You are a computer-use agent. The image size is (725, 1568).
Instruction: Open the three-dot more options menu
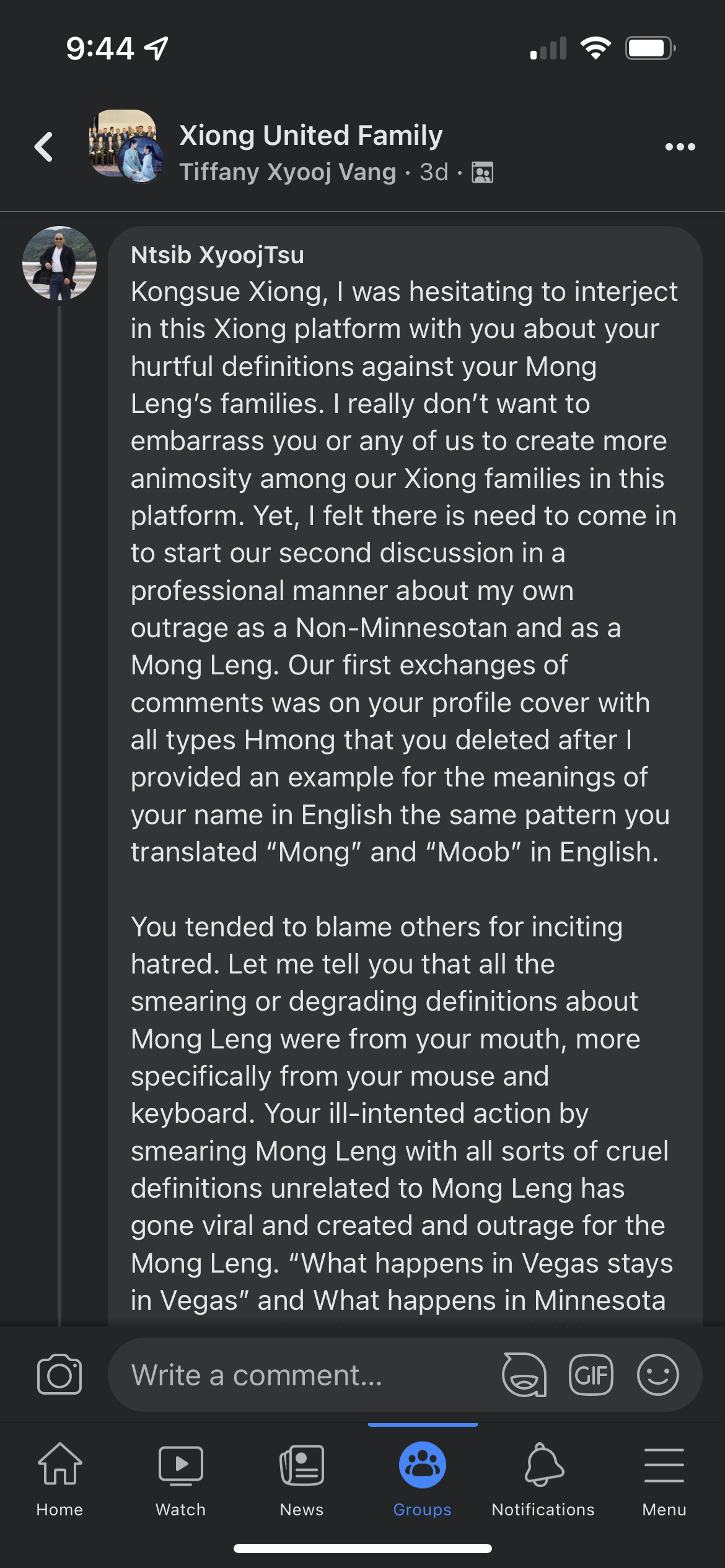point(680,147)
